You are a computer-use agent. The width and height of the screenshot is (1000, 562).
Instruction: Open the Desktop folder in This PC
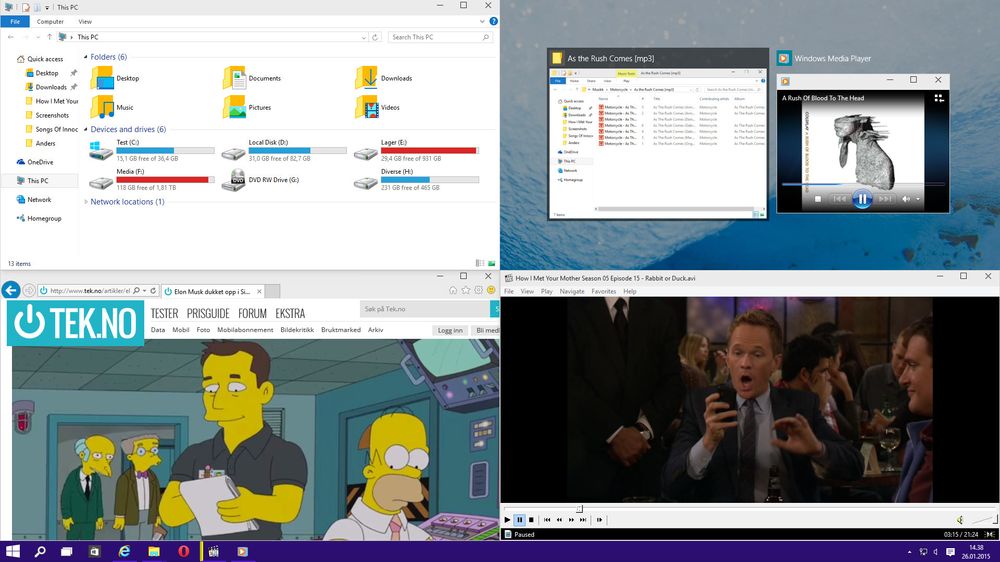tap(115, 78)
